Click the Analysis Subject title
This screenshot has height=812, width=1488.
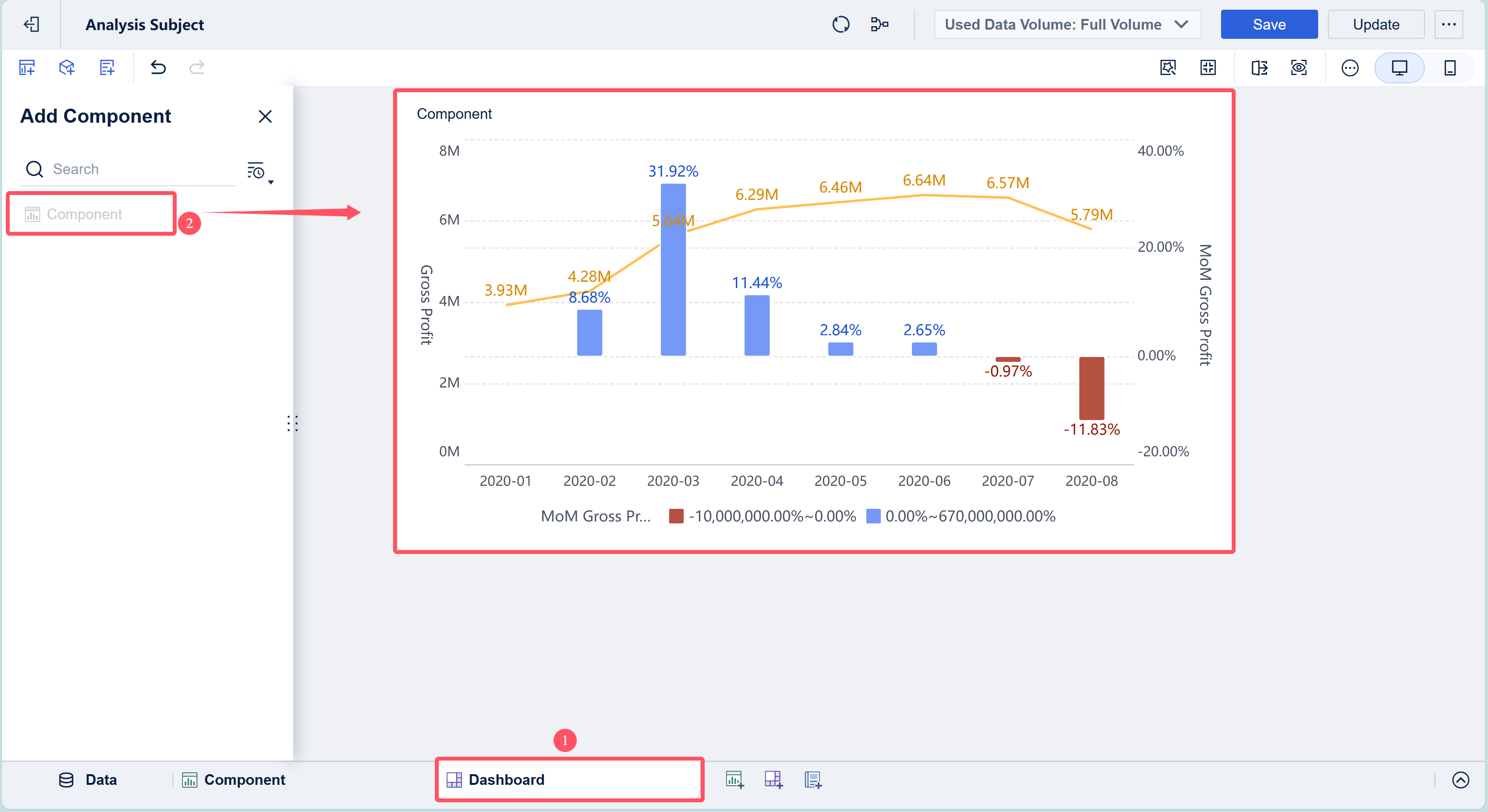[x=145, y=24]
